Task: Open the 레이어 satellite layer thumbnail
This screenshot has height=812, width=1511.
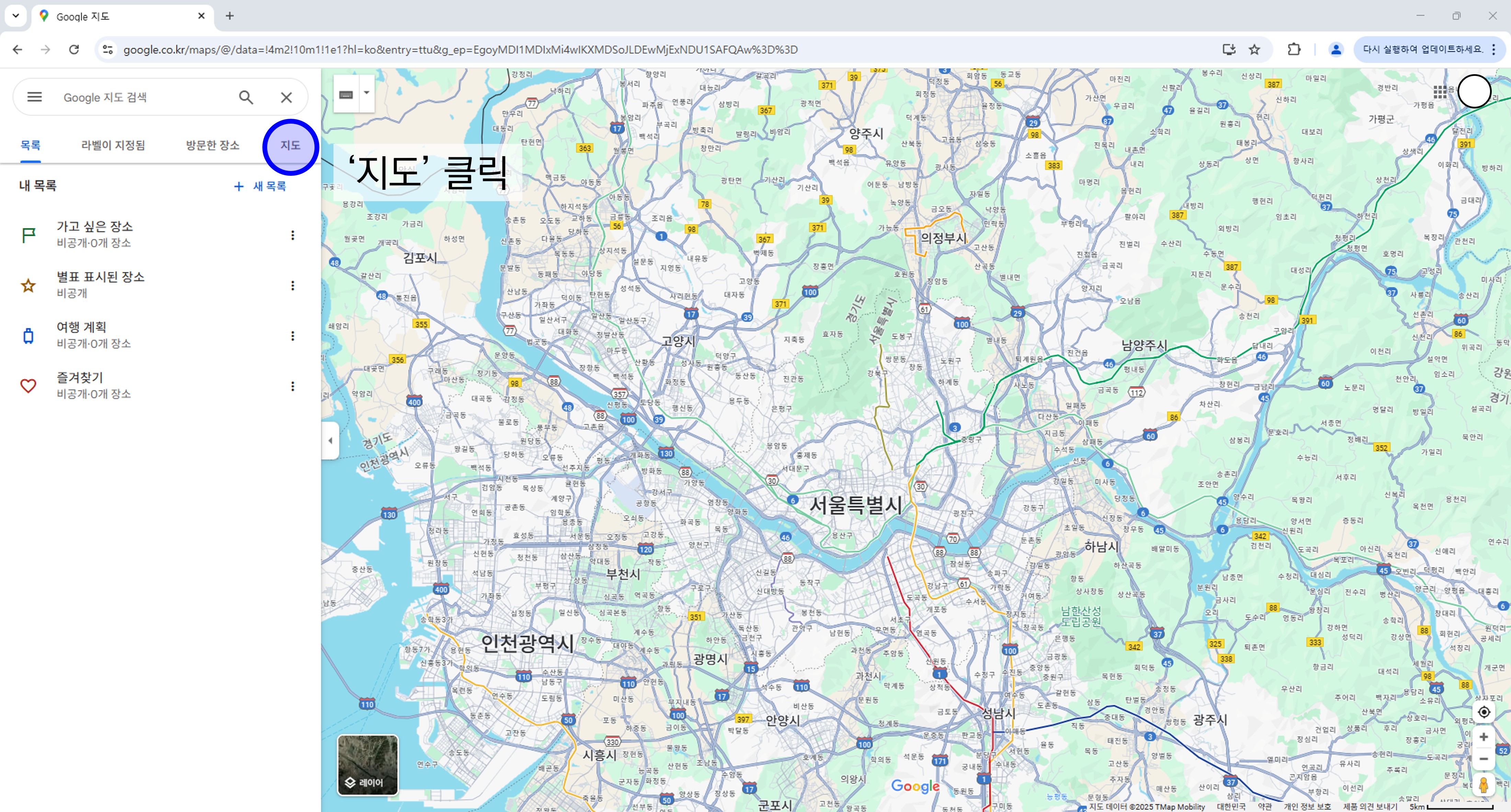Action: (367, 765)
